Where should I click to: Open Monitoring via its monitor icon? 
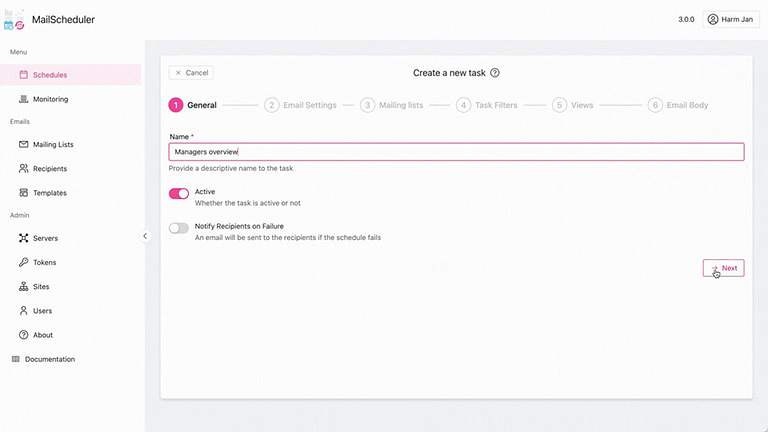[24, 99]
